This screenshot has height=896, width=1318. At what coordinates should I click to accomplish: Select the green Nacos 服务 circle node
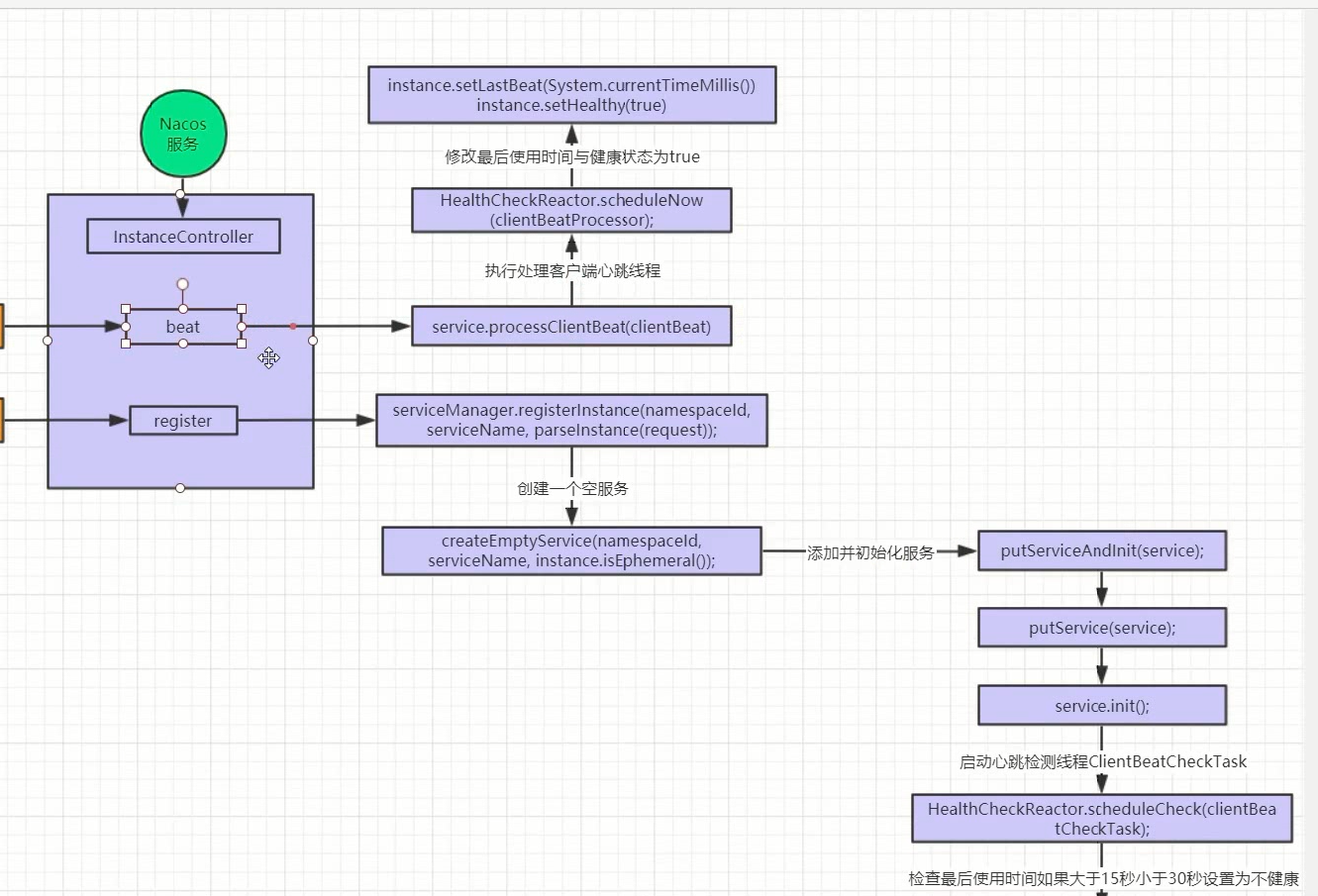(183, 134)
